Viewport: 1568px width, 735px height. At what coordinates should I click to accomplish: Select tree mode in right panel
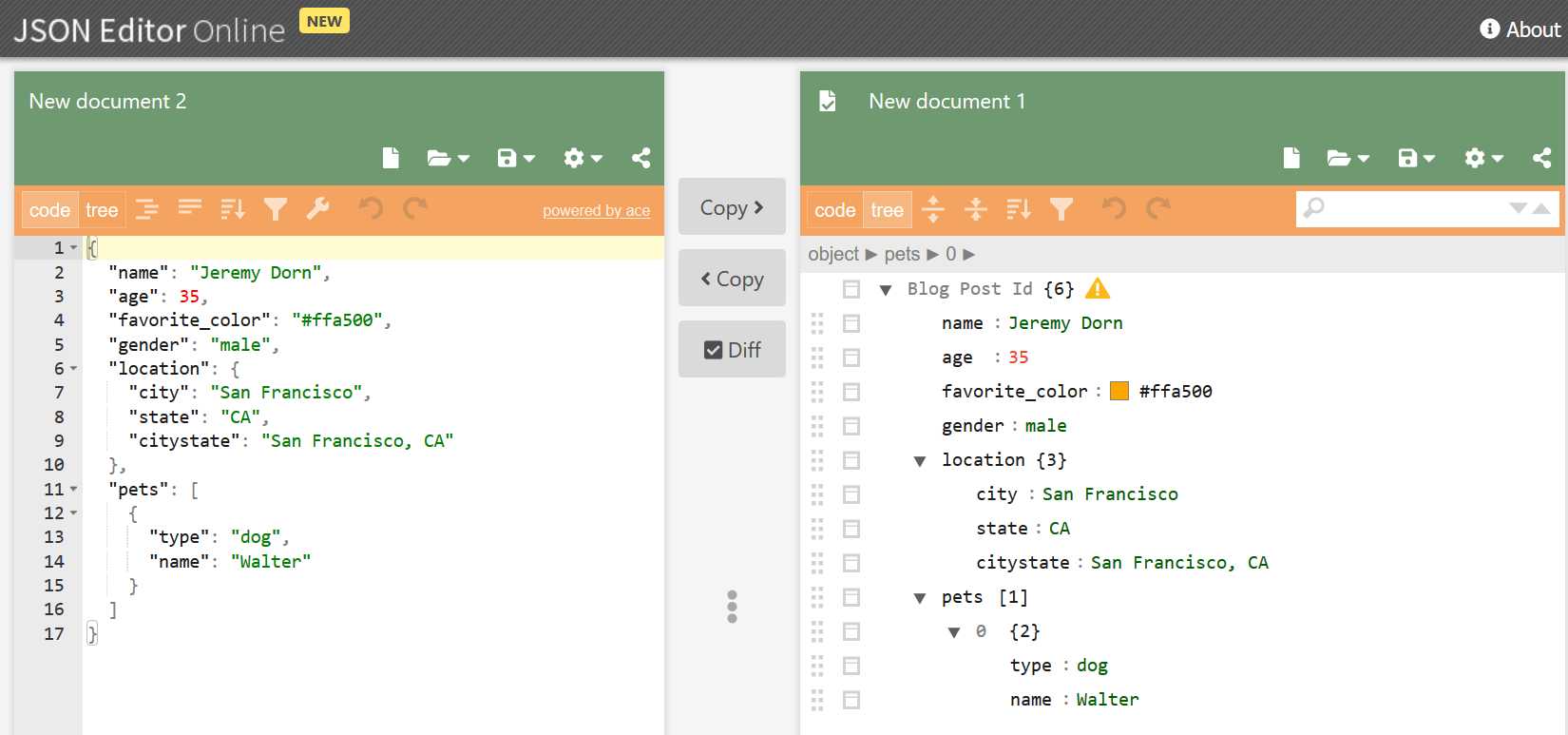pos(888,210)
